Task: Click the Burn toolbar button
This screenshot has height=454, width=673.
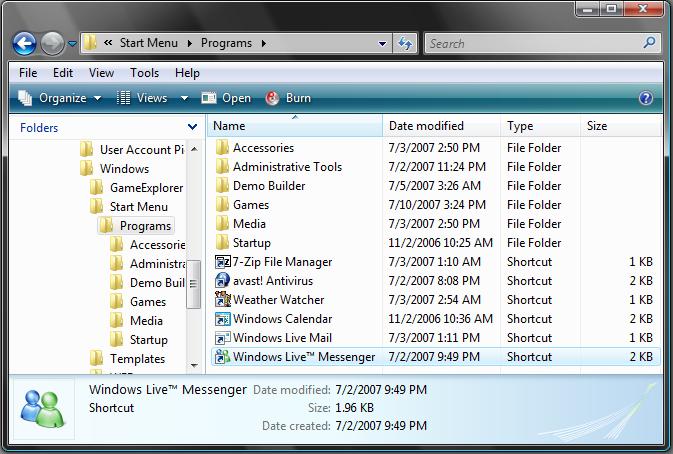Action: [288, 98]
